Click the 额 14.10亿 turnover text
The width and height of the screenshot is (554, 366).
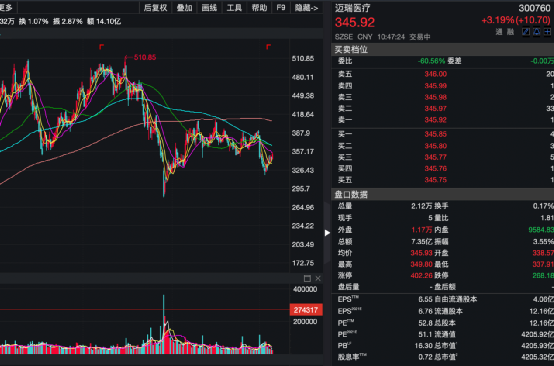tap(104, 22)
